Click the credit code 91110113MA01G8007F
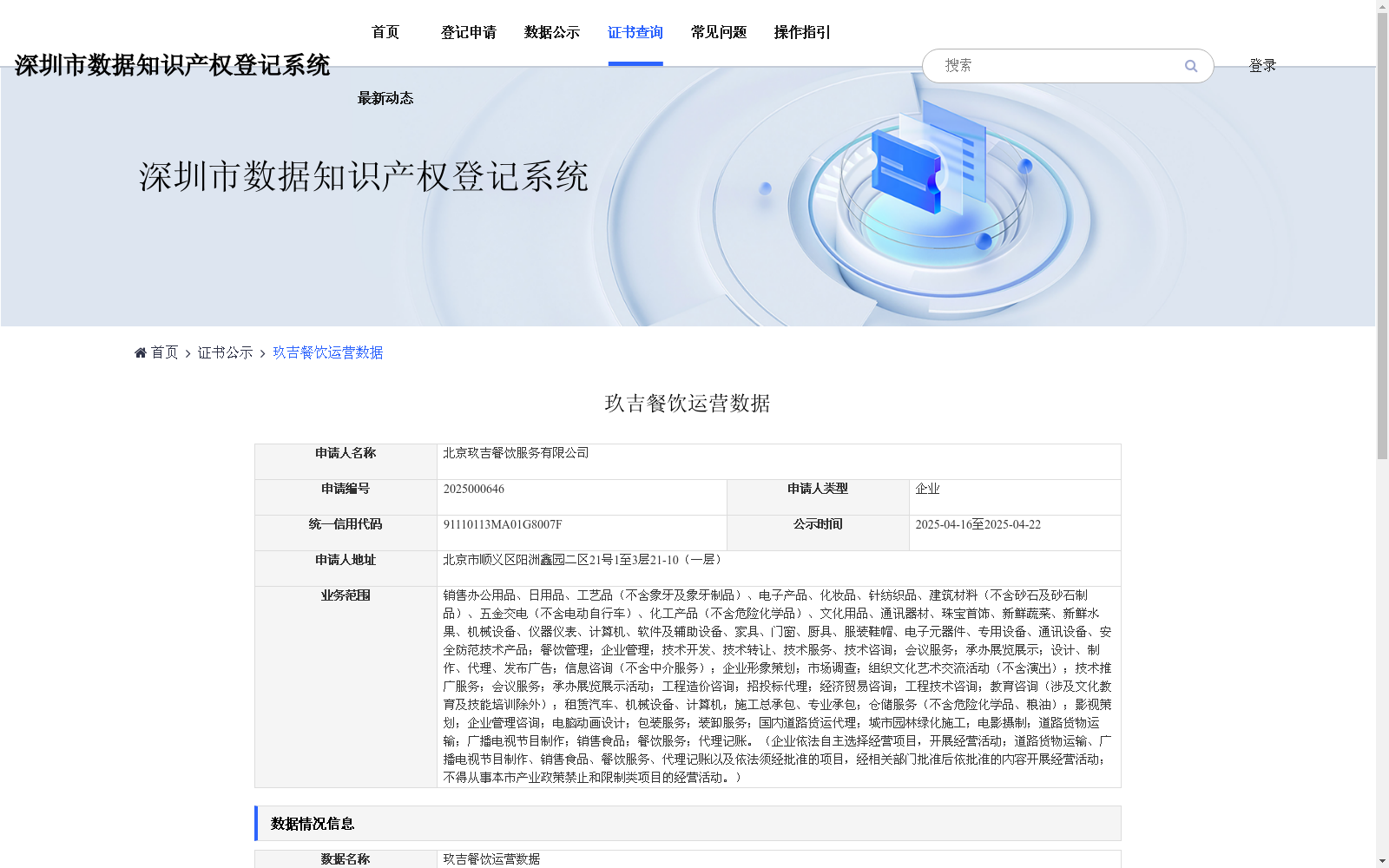 [503, 524]
